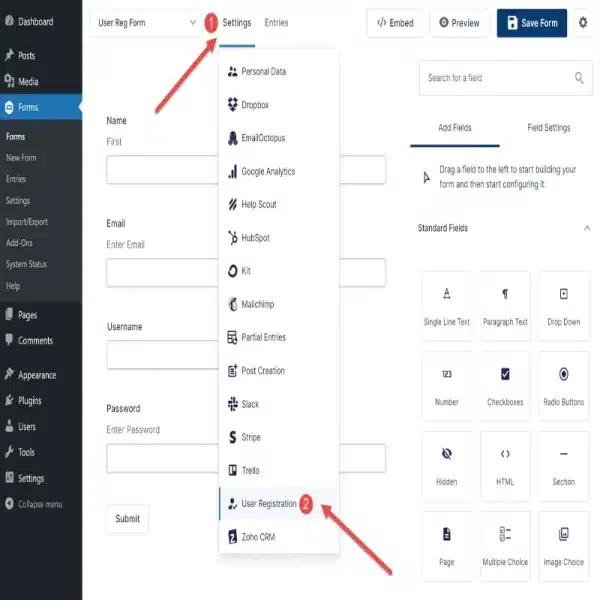Add a Checkboxes field
Viewport: 600px width, 600px height.
click(x=505, y=386)
